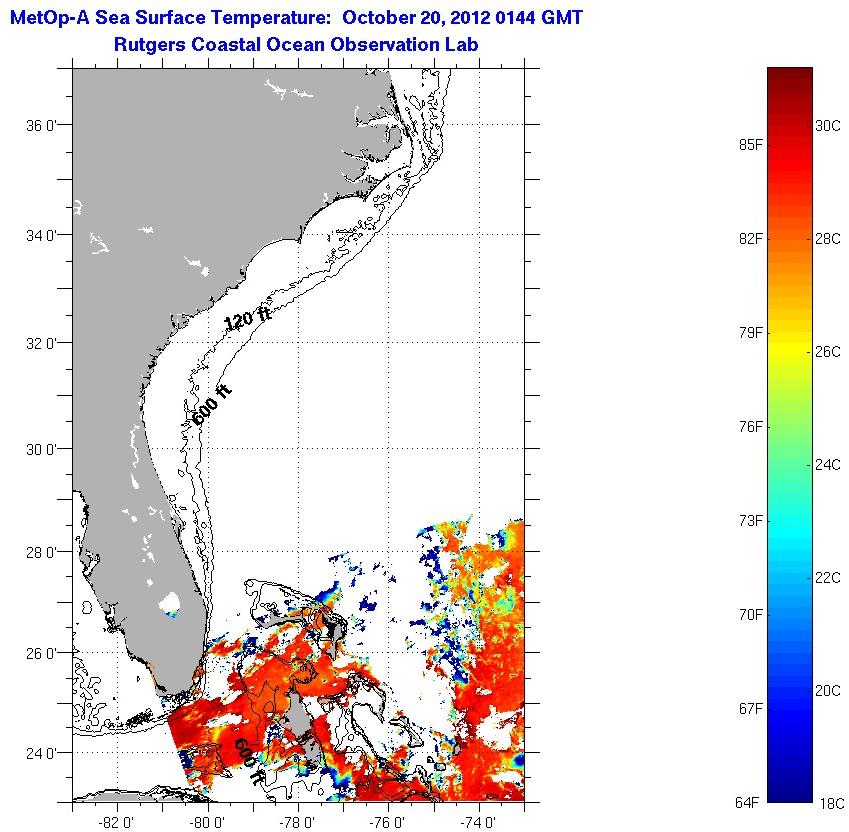Viewport: 849px width, 832px height.
Task: Click the 34 0' latitude label
Action: tap(41, 236)
